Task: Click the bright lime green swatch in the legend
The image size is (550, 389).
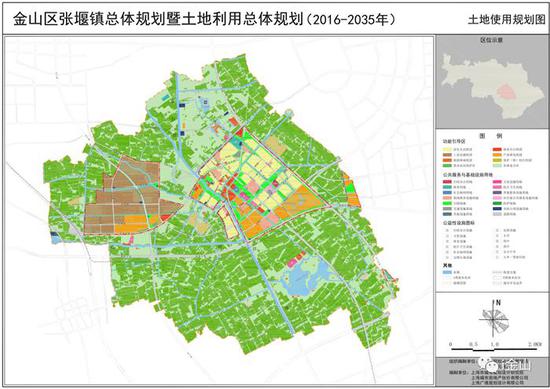Action: coord(447,203)
